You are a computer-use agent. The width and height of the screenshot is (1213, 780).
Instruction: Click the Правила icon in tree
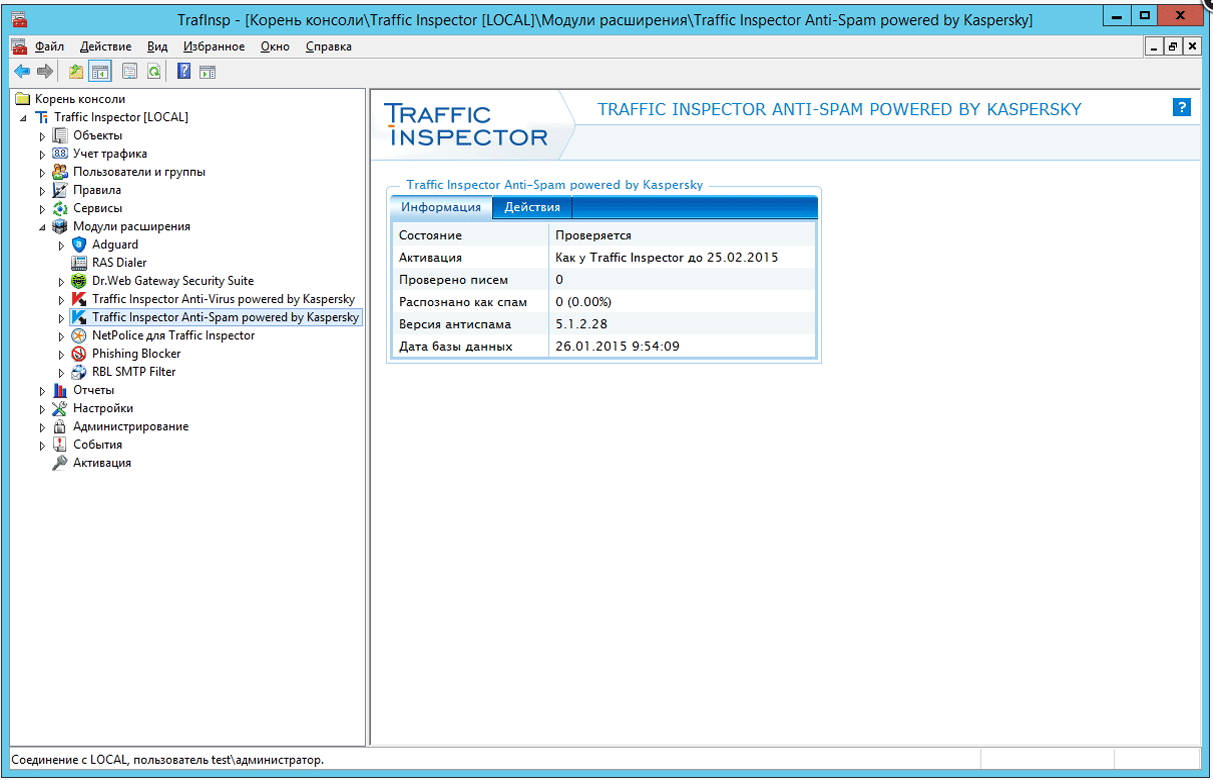point(60,189)
